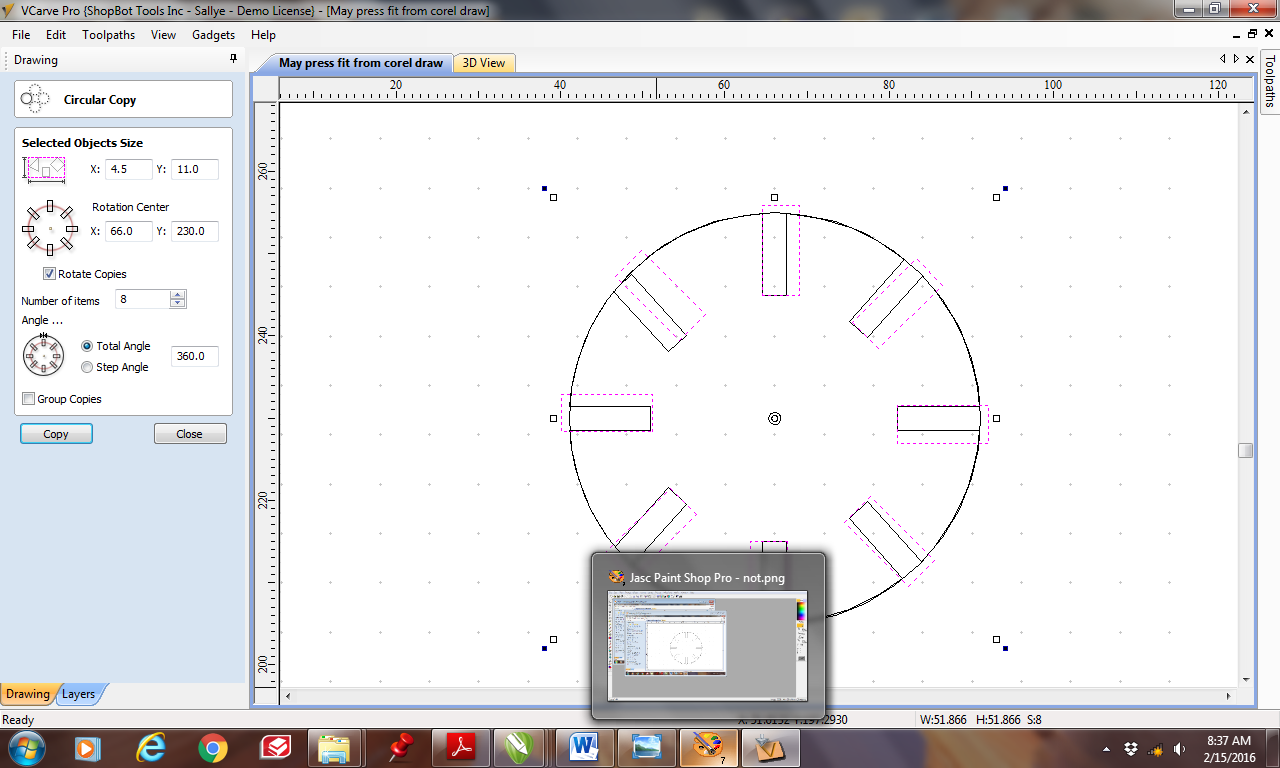Click the Rotation Center diagram icon
This screenshot has height=768, width=1280.
49,228
